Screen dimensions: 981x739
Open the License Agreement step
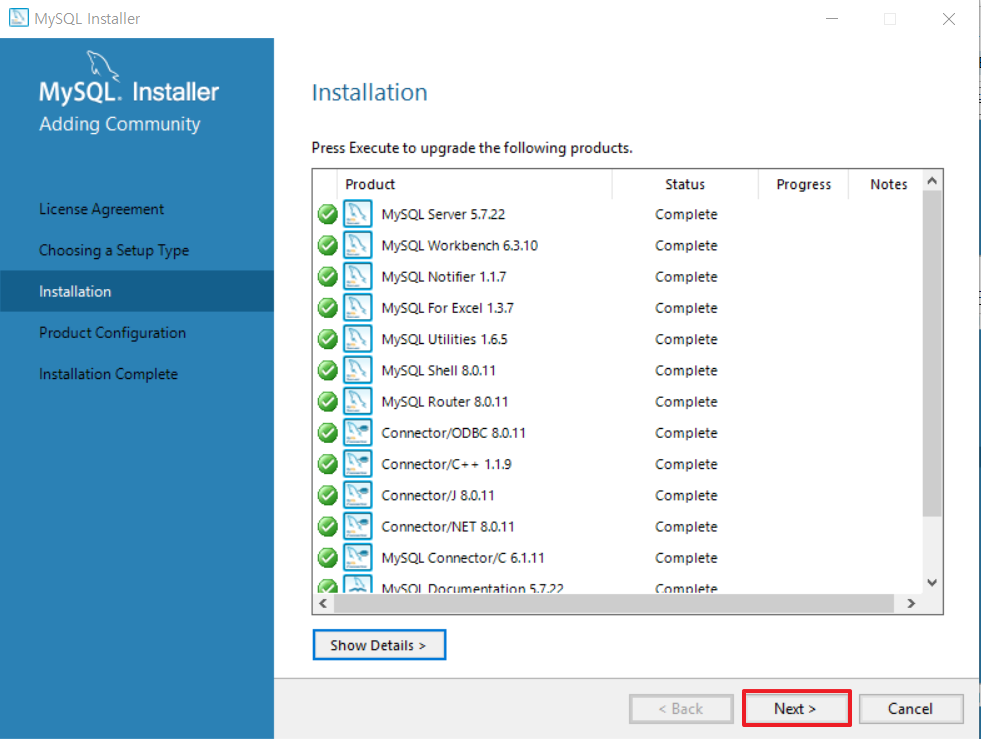click(x=101, y=209)
